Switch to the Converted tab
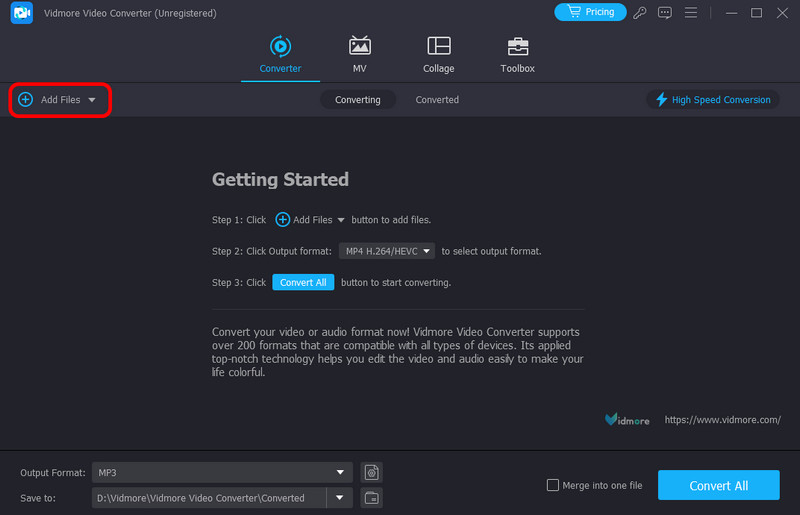800x515 pixels. [x=437, y=100]
